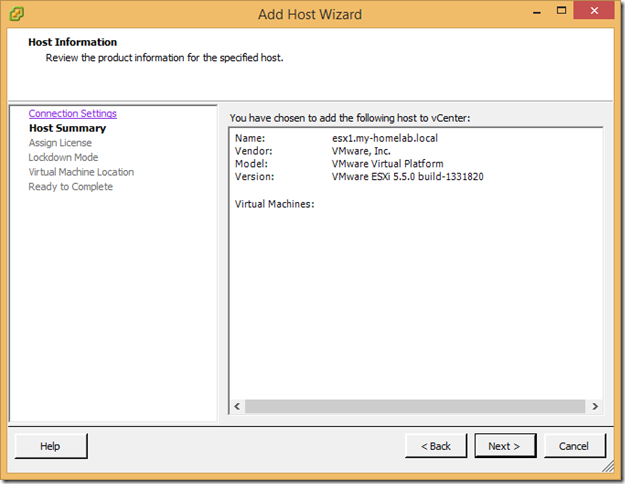This screenshot has width=625, height=484.
Task: Proceed by clicking the Next button
Action: 505,446
